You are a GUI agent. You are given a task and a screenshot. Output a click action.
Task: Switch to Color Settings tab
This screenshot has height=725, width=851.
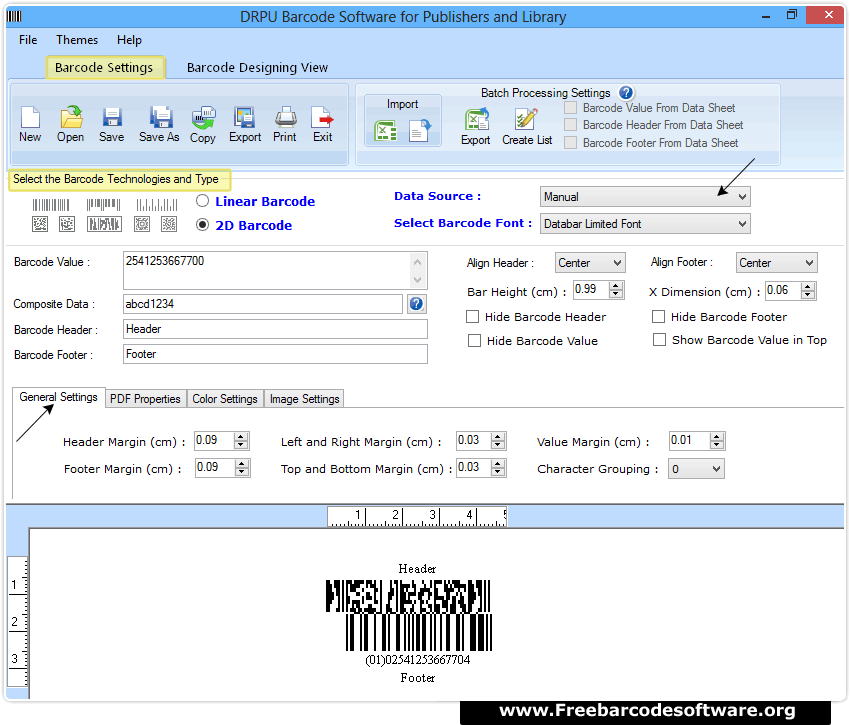pyautogui.click(x=225, y=399)
